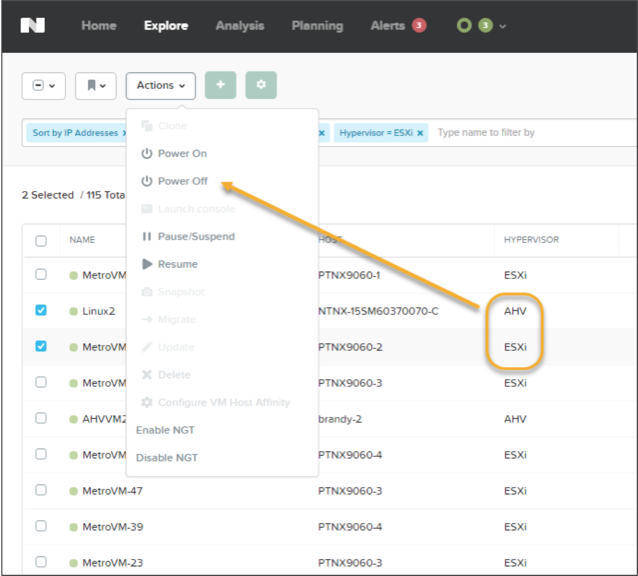Image resolution: width=638 pixels, height=576 pixels.
Task: Click the Pause/Suspend icon in menu
Action: 146,236
